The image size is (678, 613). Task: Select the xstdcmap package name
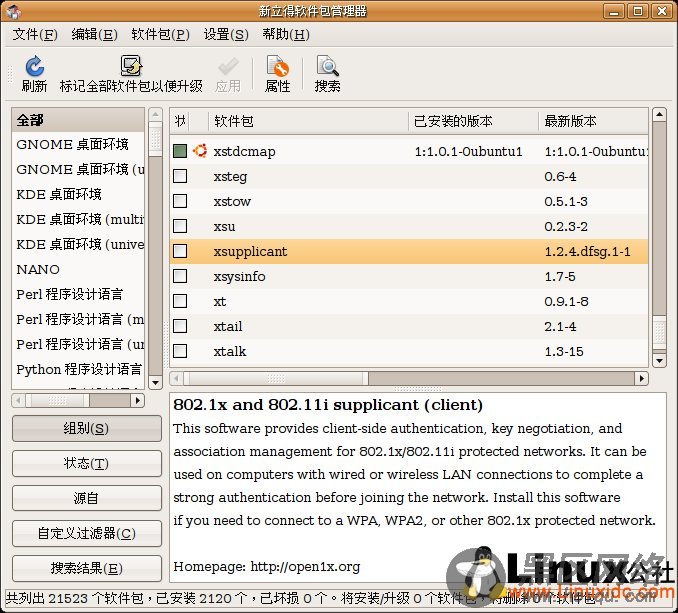244,151
